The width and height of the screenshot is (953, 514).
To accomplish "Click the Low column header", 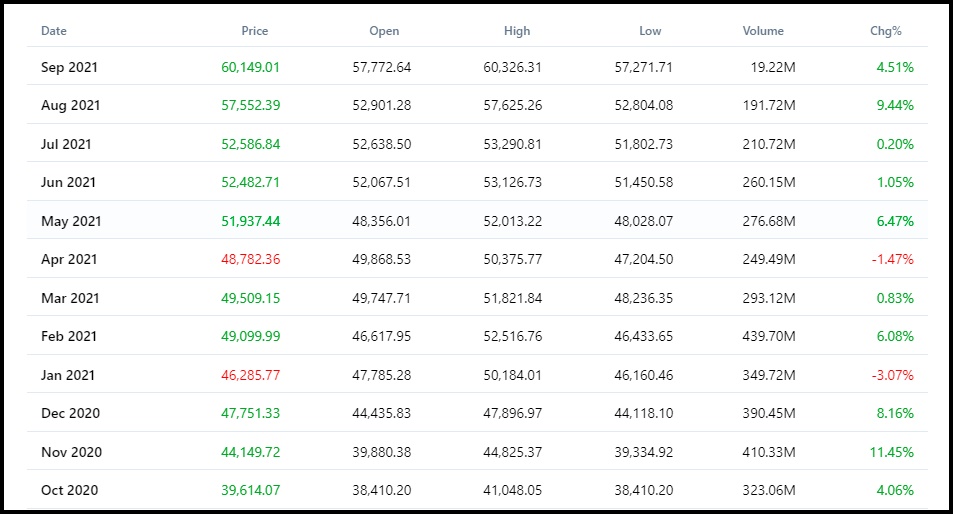I will point(650,31).
